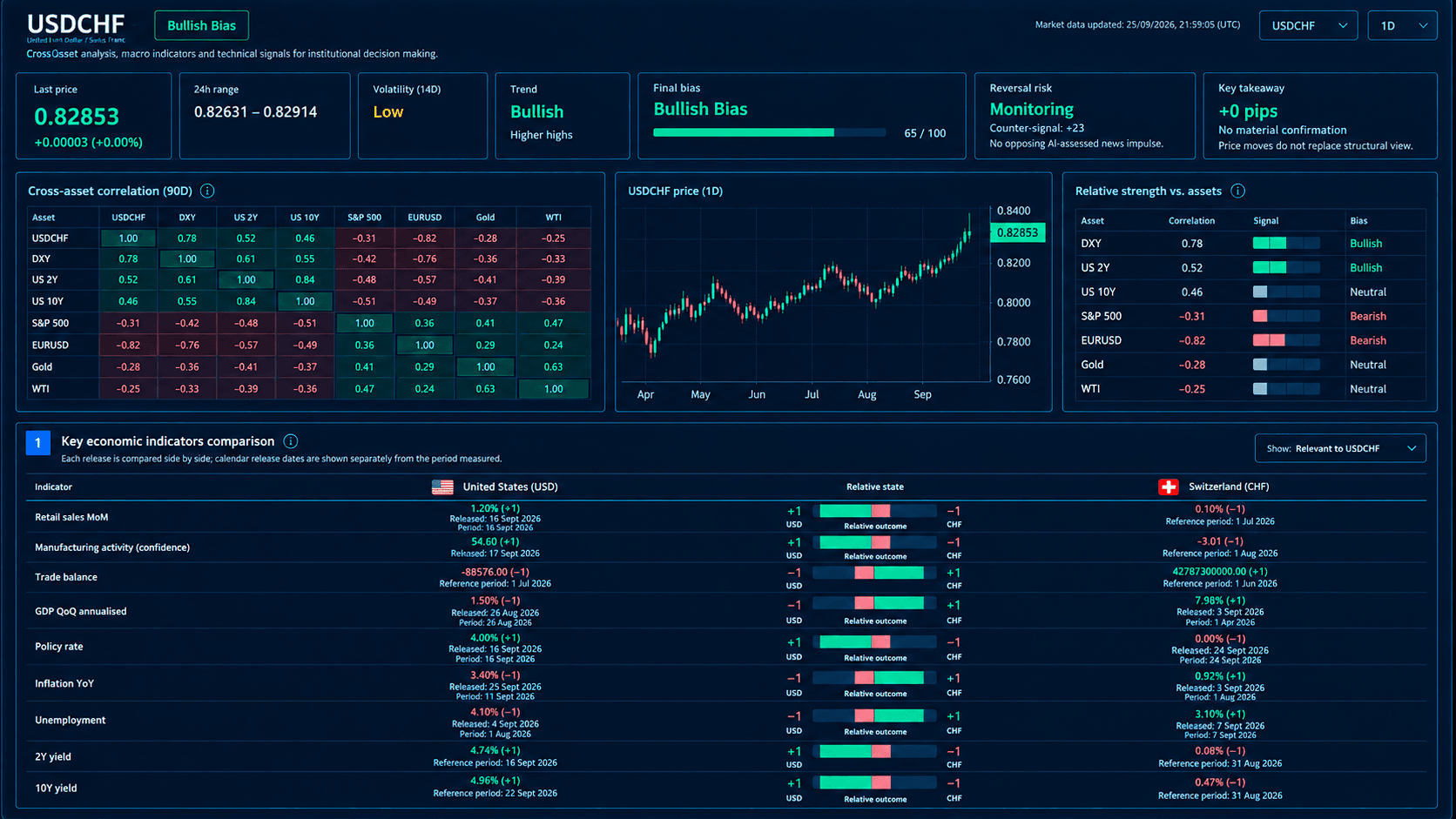The height and width of the screenshot is (819, 1456).
Task: Click the Switzerland 10Y yield 0.47% value
Action: (1219, 782)
